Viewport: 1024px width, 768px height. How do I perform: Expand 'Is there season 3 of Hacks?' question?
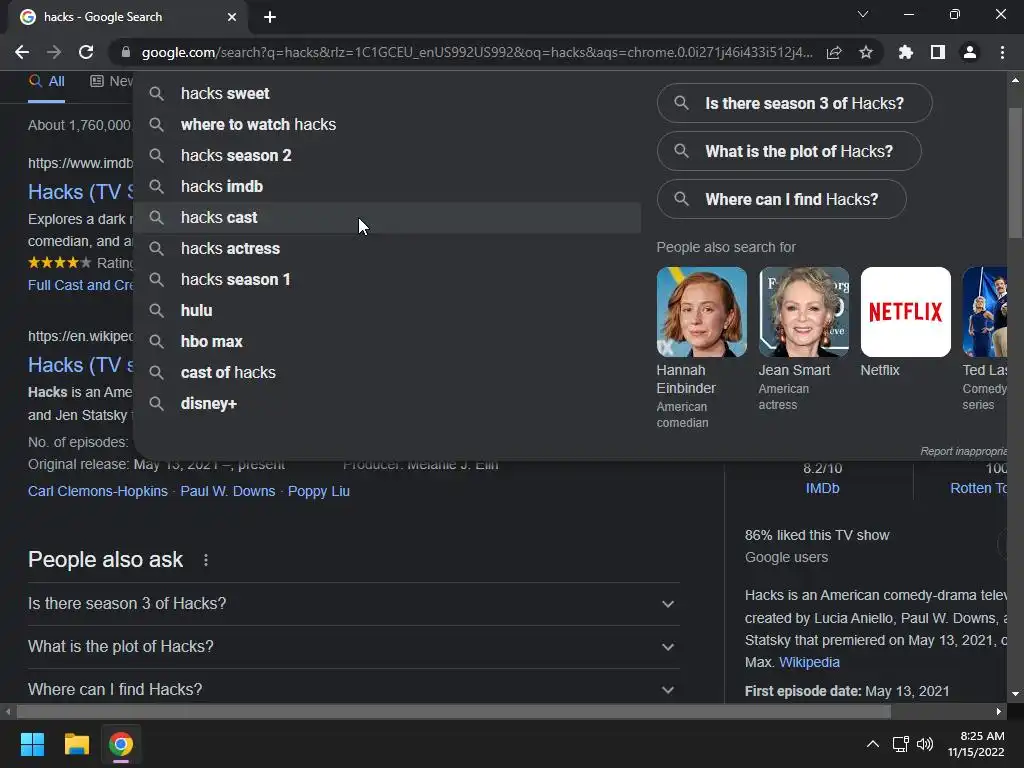(x=353, y=603)
